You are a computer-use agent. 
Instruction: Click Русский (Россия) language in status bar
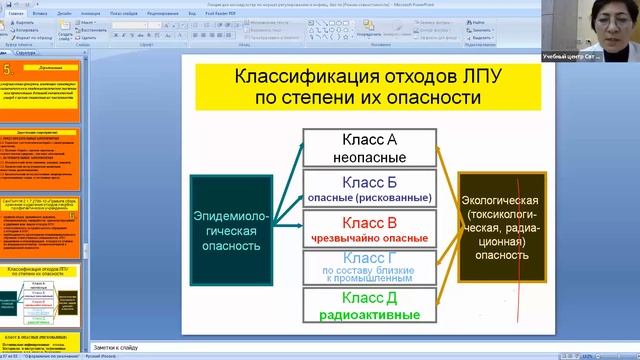(x=100, y=357)
